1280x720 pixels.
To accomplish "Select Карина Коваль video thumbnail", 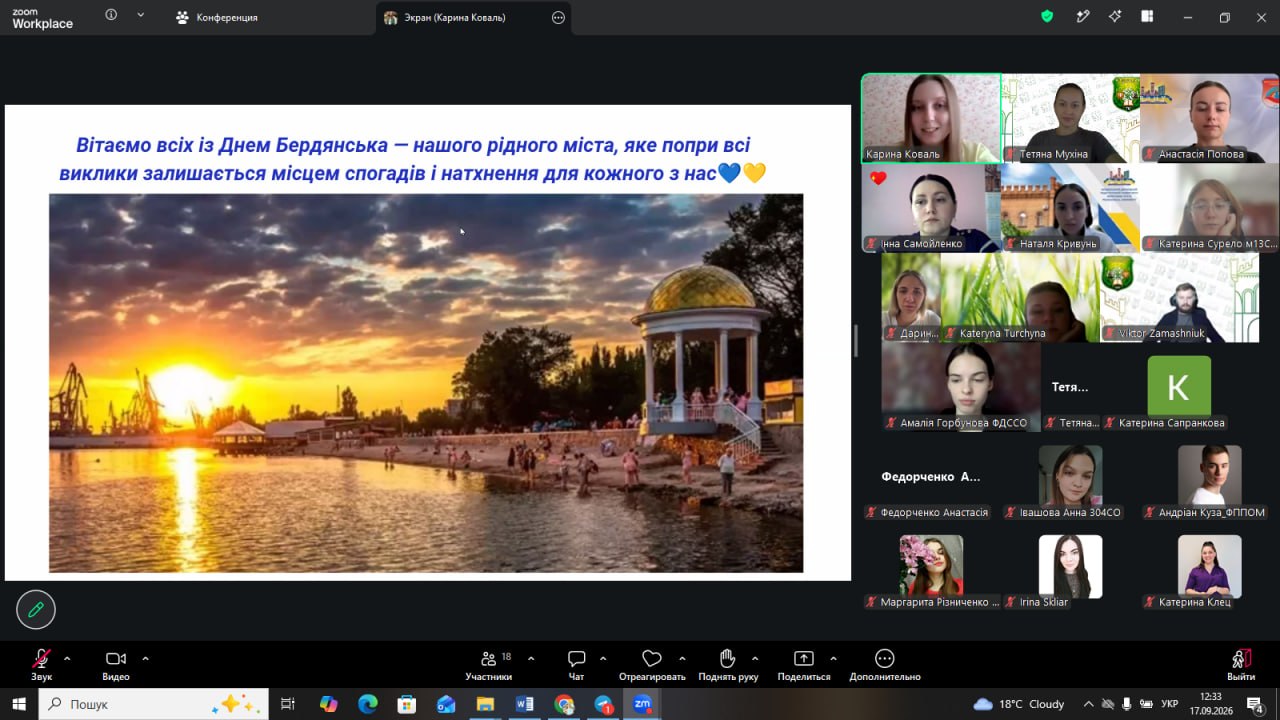I will pyautogui.click(x=931, y=118).
